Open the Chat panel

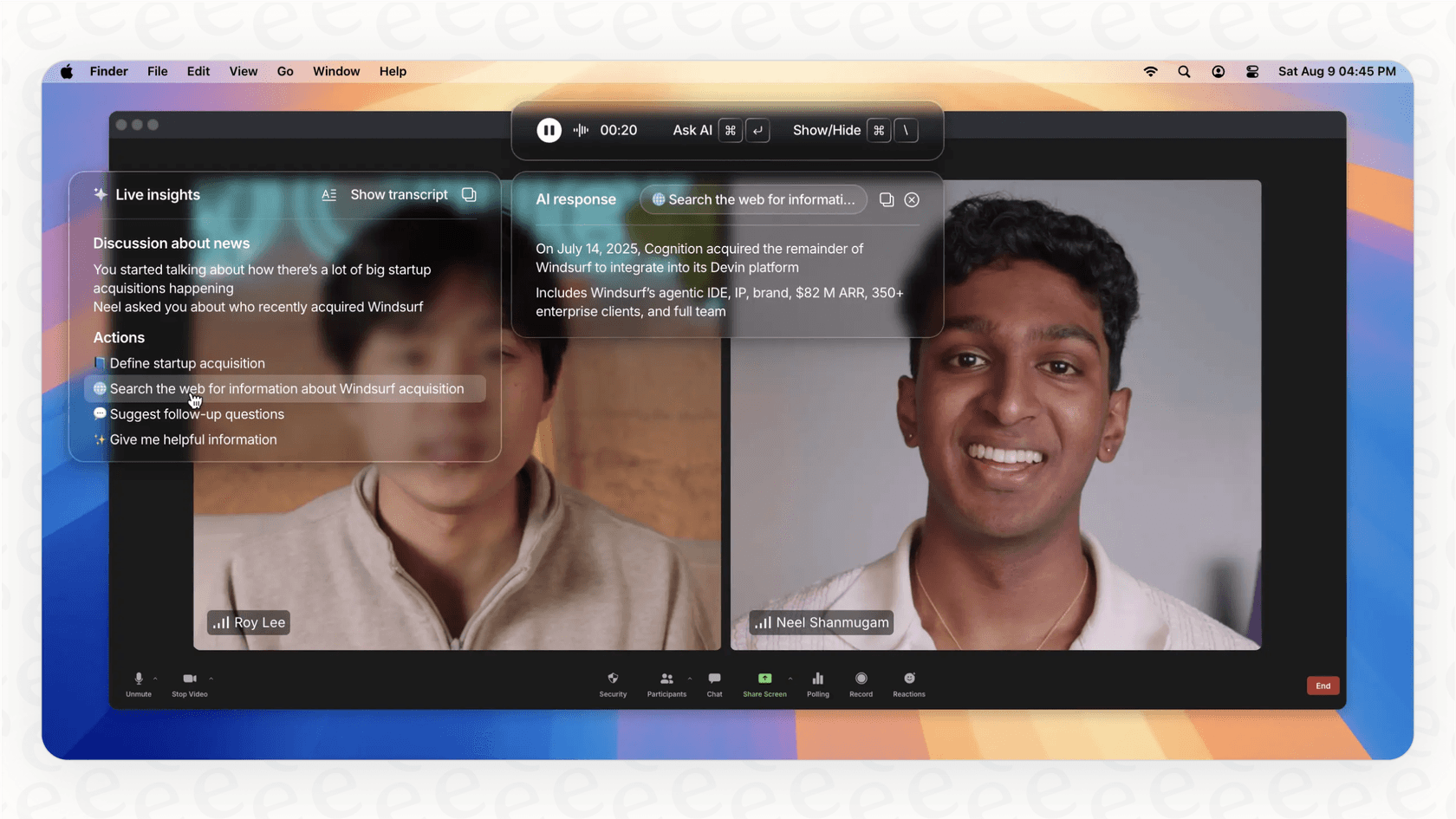coord(714,679)
